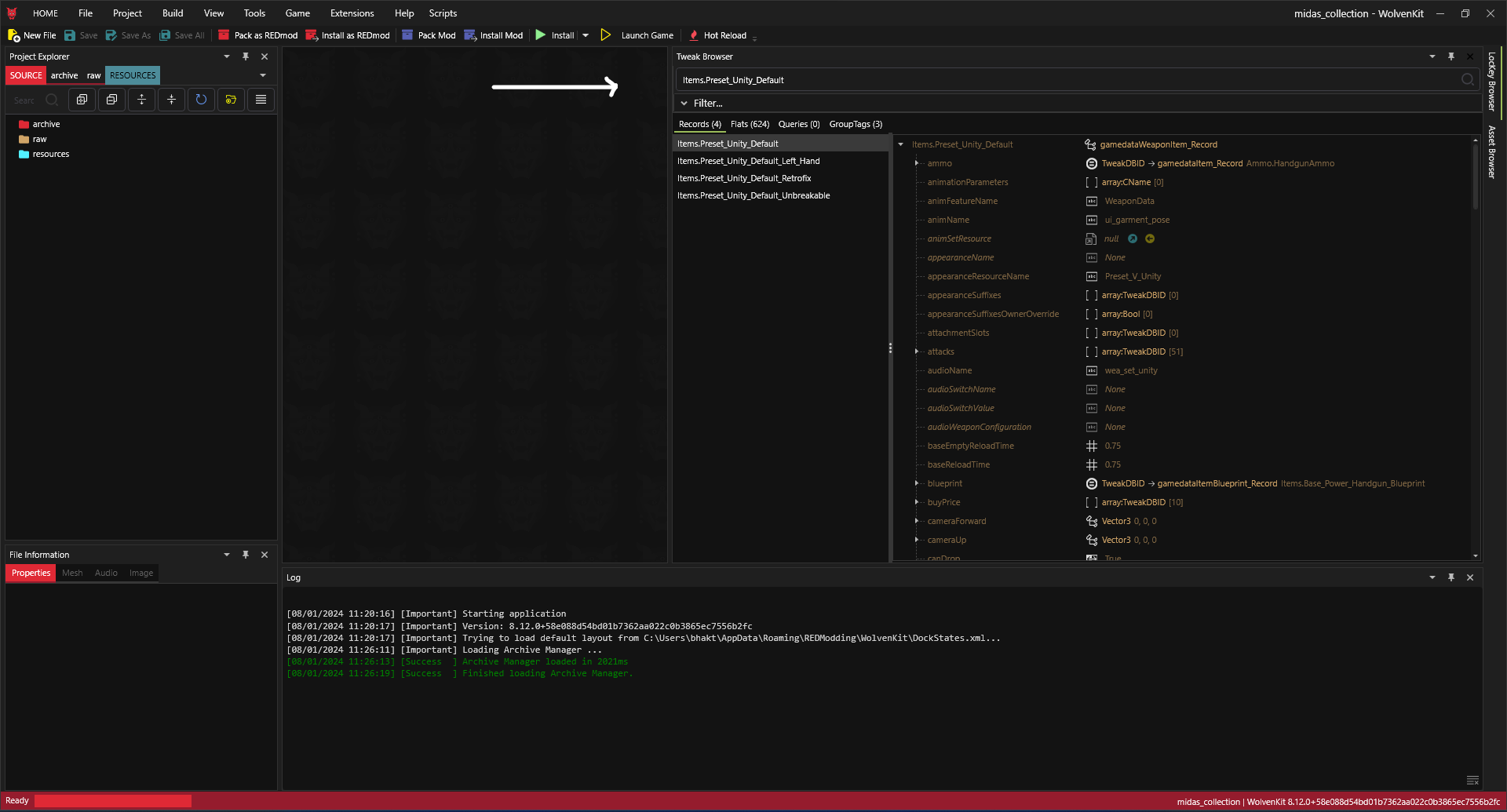This screenshot has width=1507, height=812.
Task: Click the collapse all minus-boxes icon
Action: (x=111, y=100)
